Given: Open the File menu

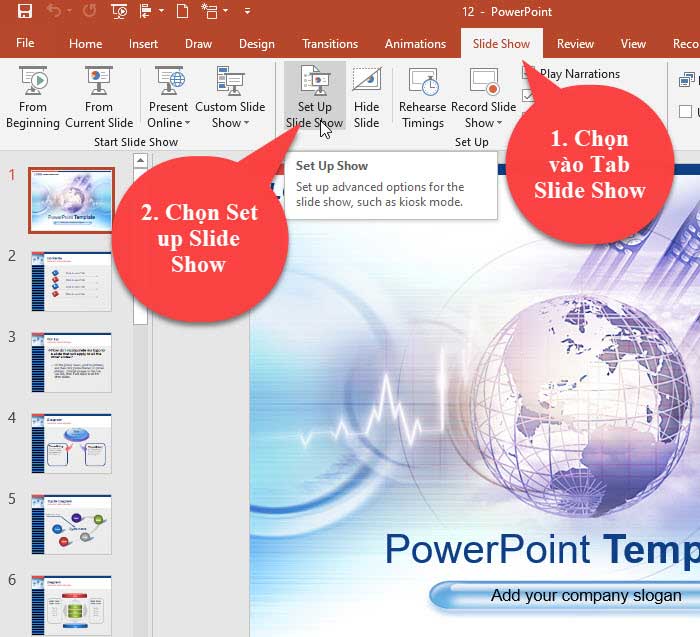Looking at the screenshot, I should 25,44.
